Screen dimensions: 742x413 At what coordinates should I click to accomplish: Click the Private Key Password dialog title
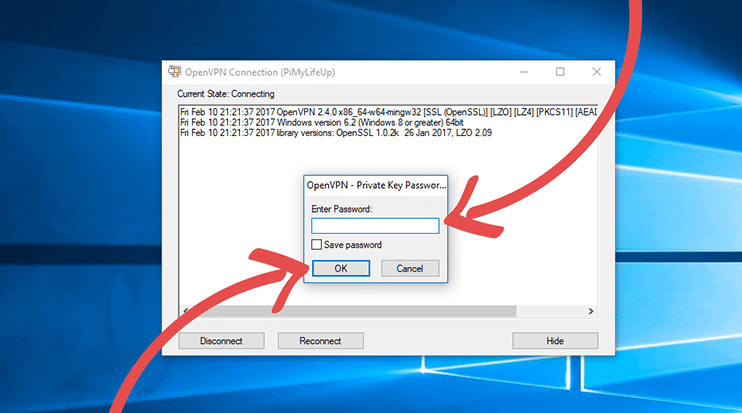coord(376,185)
